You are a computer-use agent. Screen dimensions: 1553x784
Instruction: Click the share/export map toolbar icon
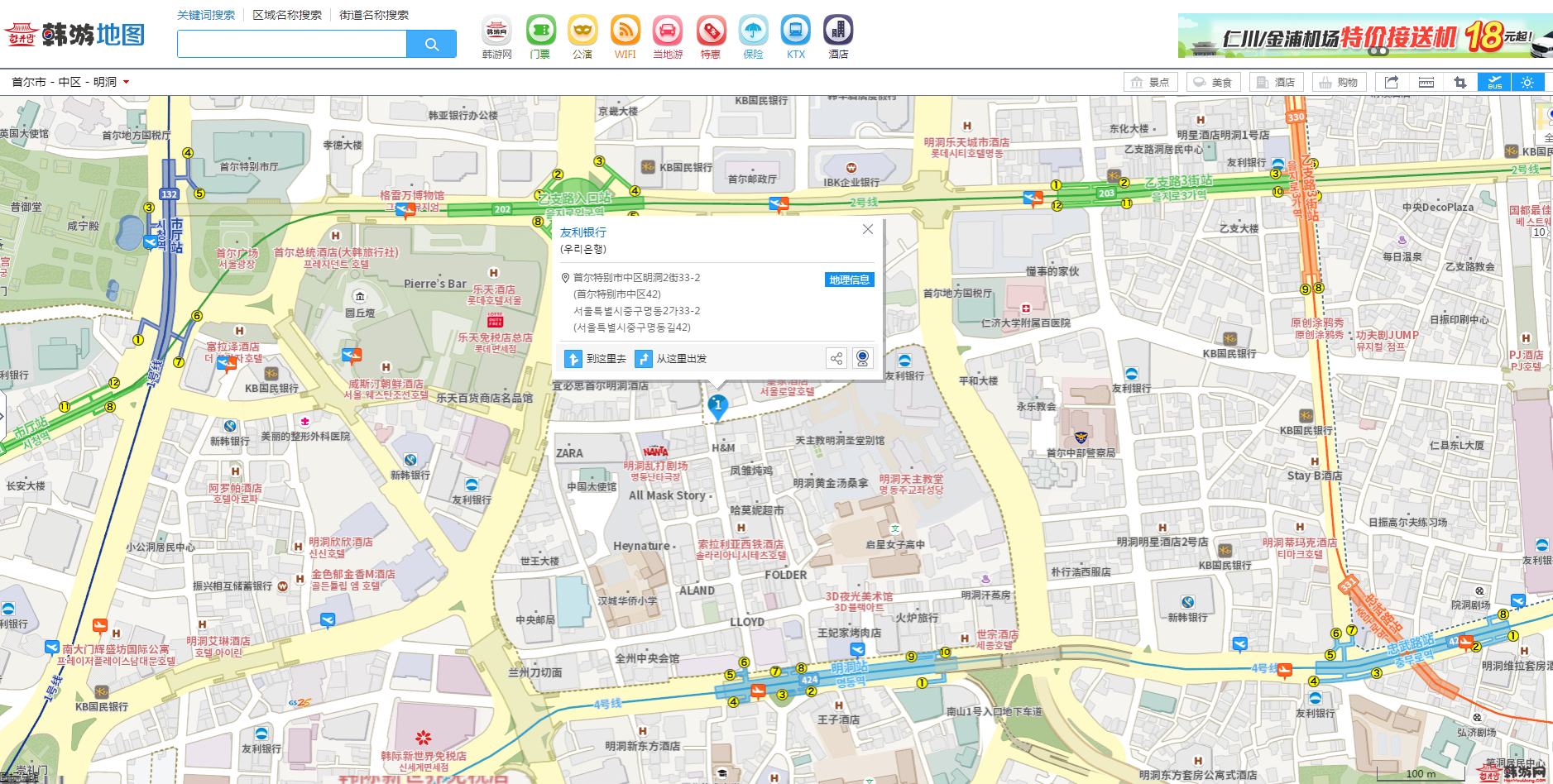(x=1392, y=82)
